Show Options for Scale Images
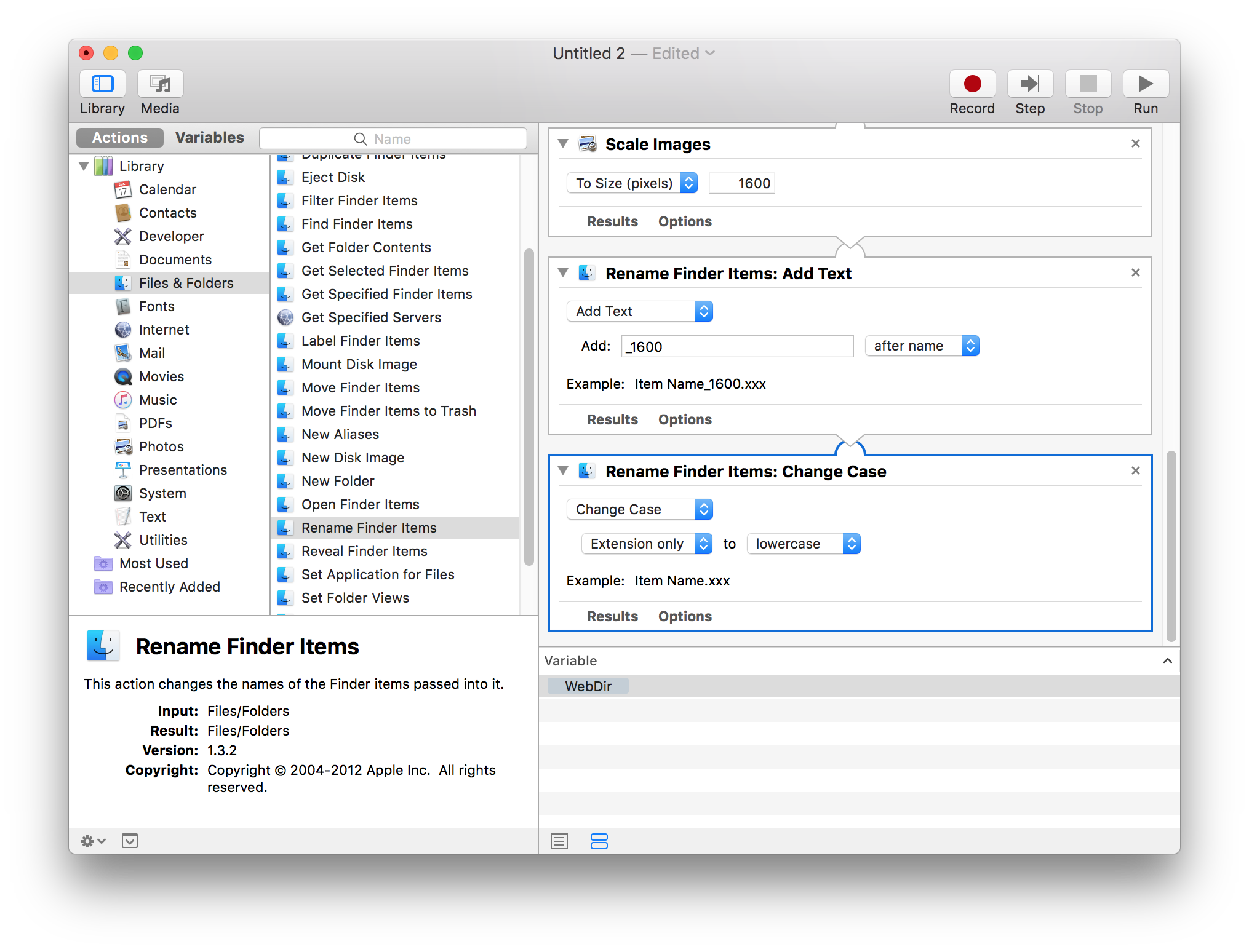The height and width of the screenshot is (952, 1249). [685, 221]
